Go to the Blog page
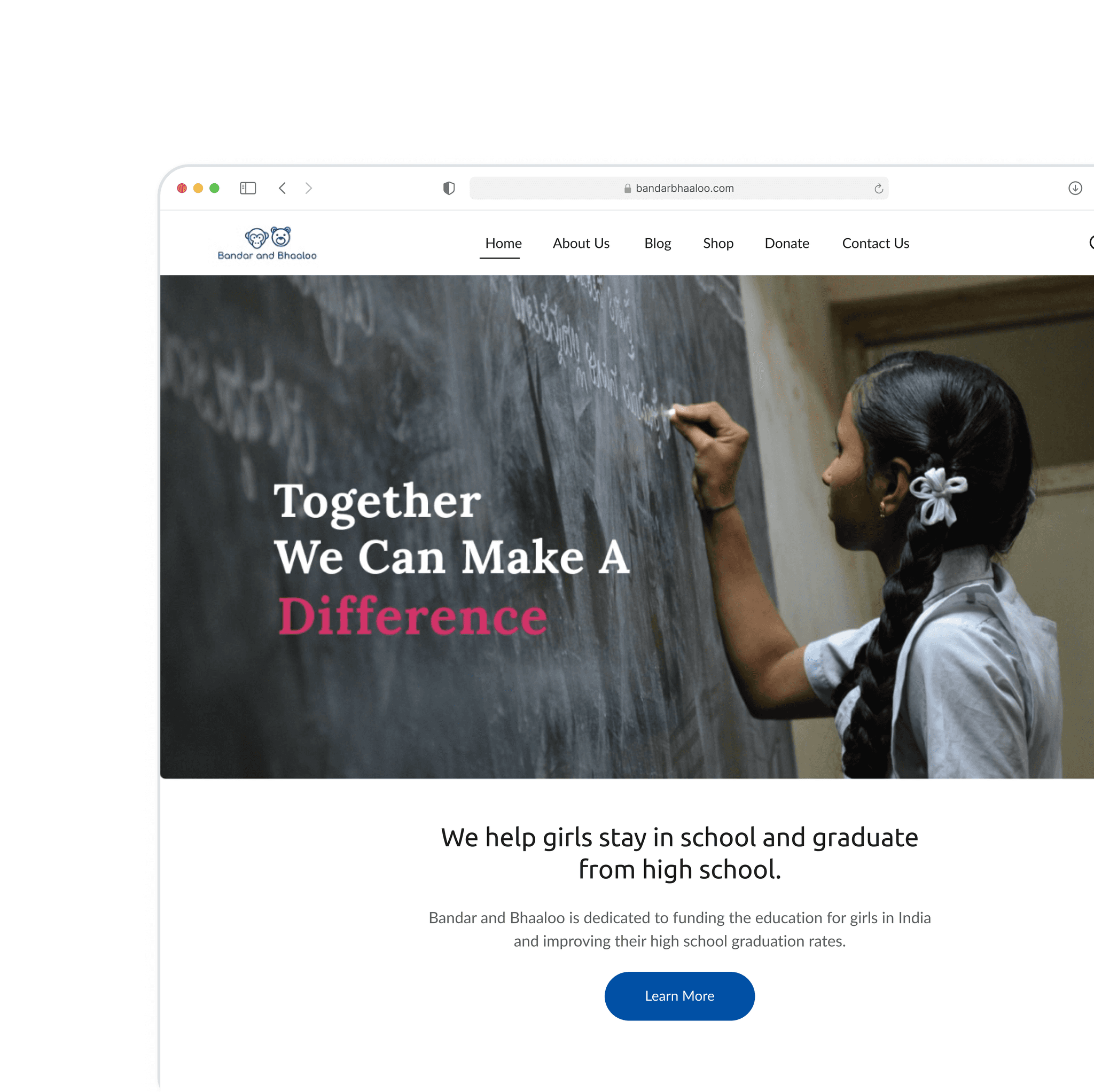This screenshot has height=1092, width=1094. tap(658, 243)
